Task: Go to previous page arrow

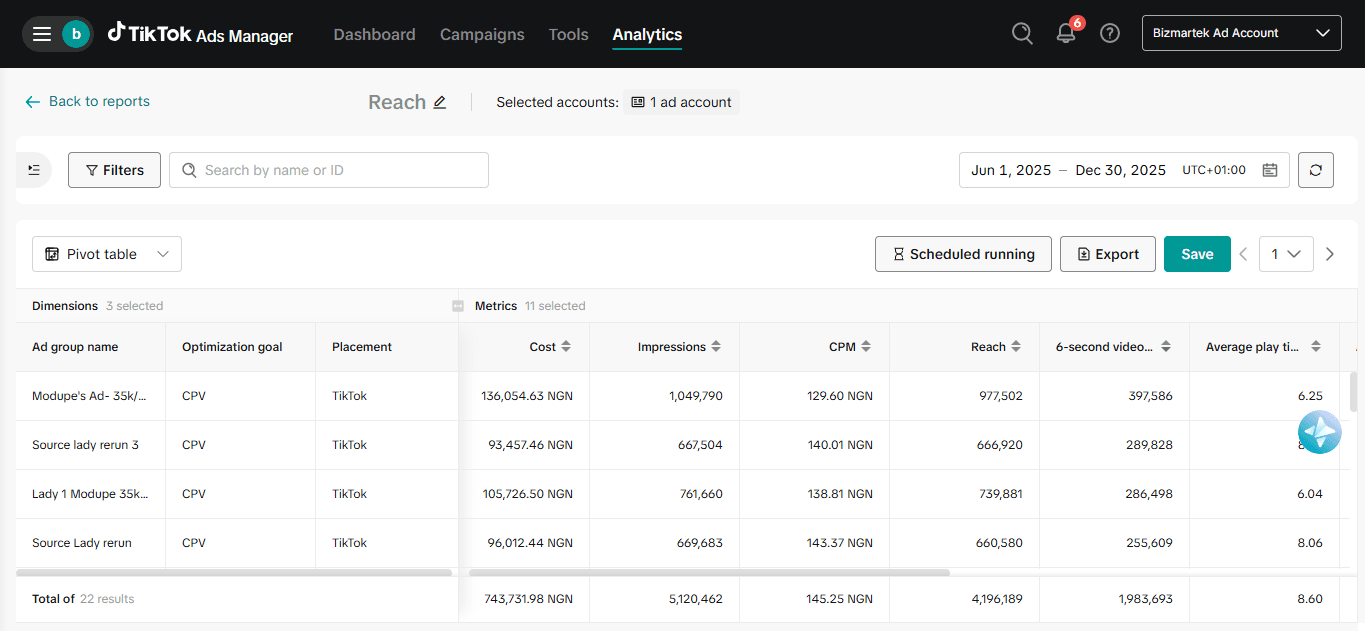Action: pos(1243,254)
